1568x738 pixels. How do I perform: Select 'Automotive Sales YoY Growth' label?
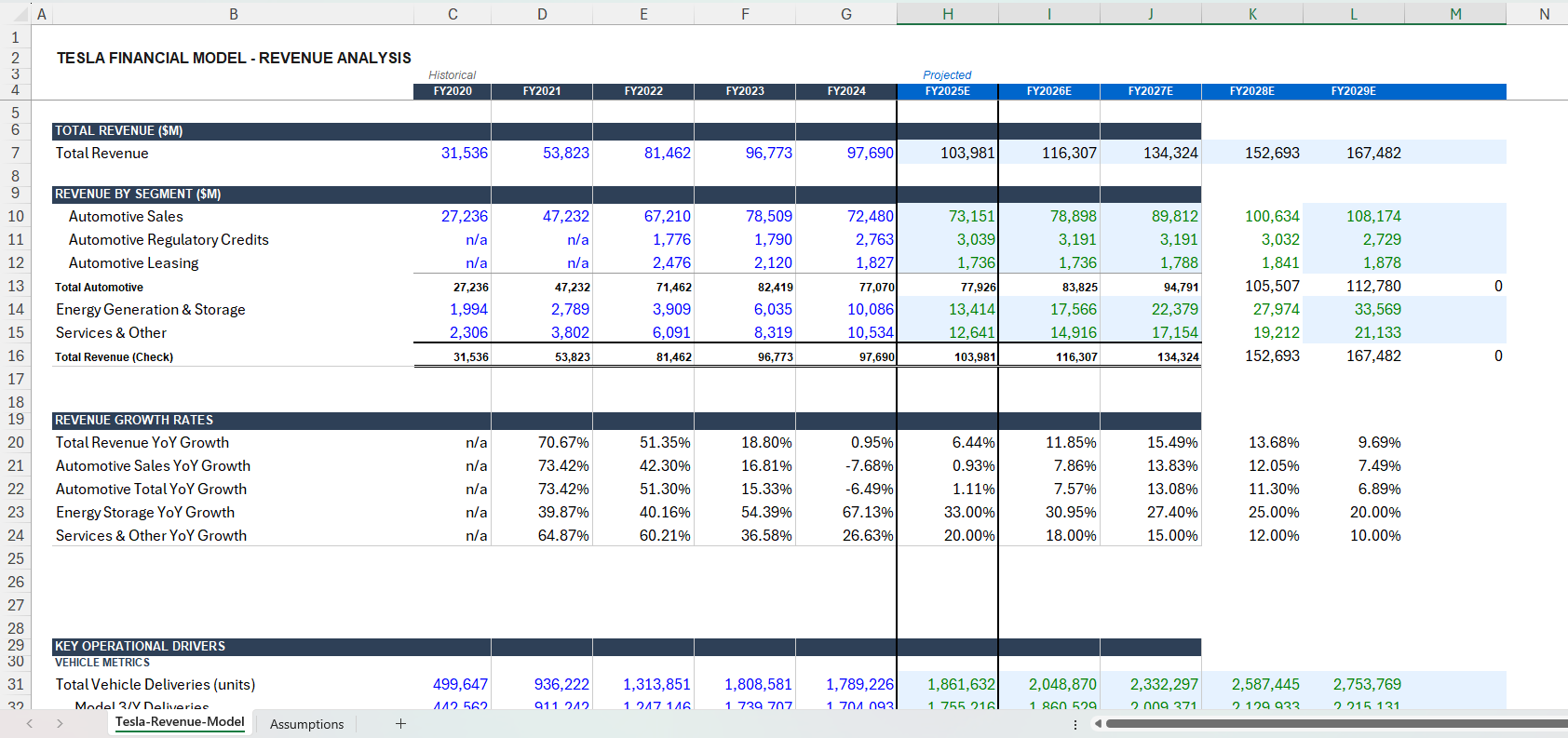click(153, 465)
